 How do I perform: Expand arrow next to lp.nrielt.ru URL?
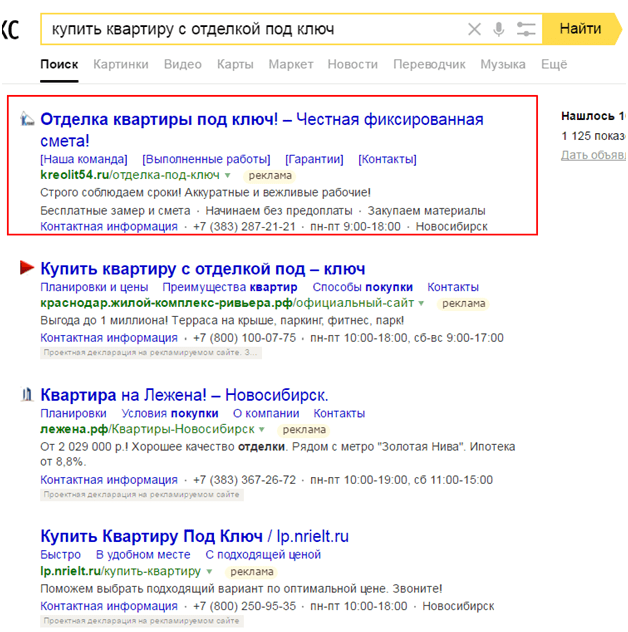click(209, 571)
